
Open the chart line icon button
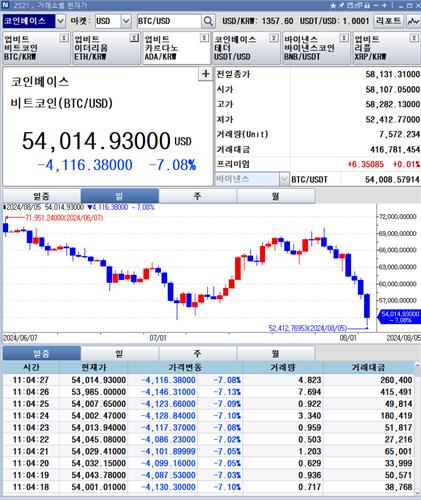[x=413, y=21]
